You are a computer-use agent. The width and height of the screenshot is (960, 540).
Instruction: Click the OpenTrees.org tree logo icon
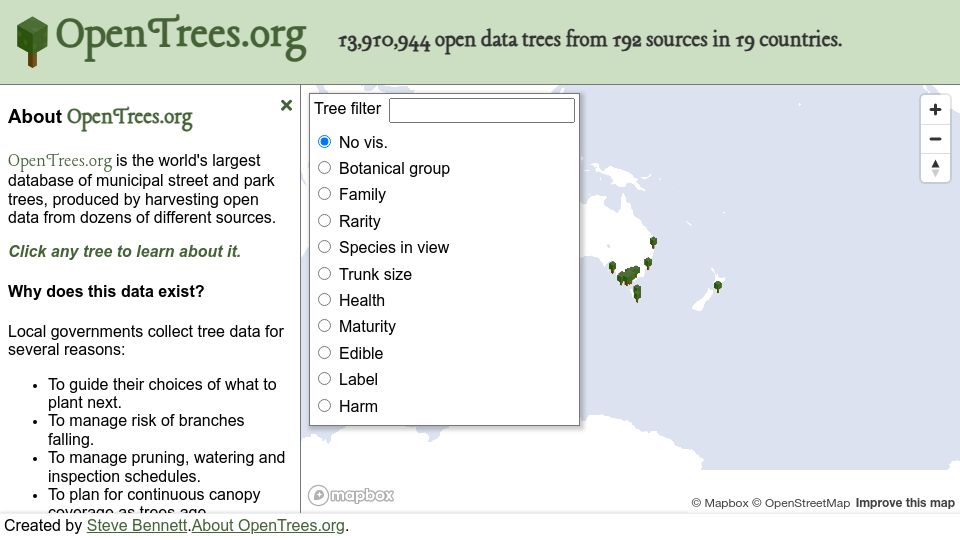coord(32,42)
